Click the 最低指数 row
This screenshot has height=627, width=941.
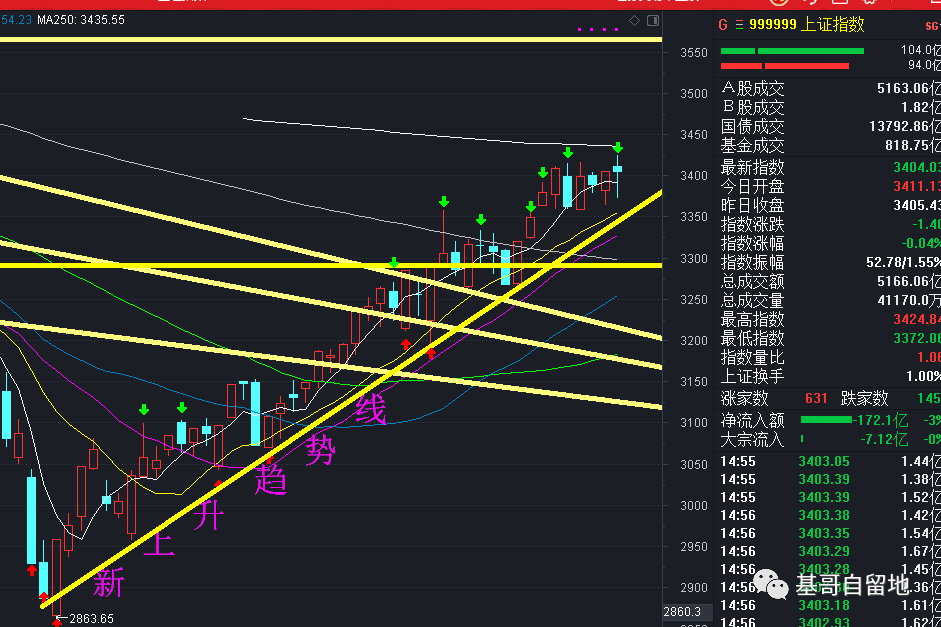pos(831,338)
